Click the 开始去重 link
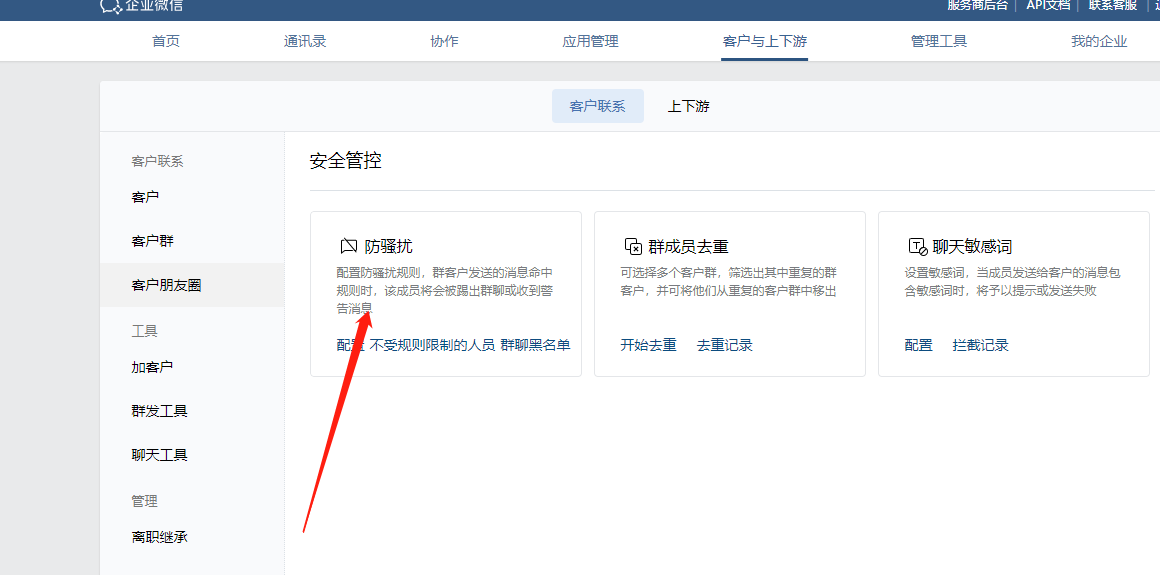 (649, 345)
